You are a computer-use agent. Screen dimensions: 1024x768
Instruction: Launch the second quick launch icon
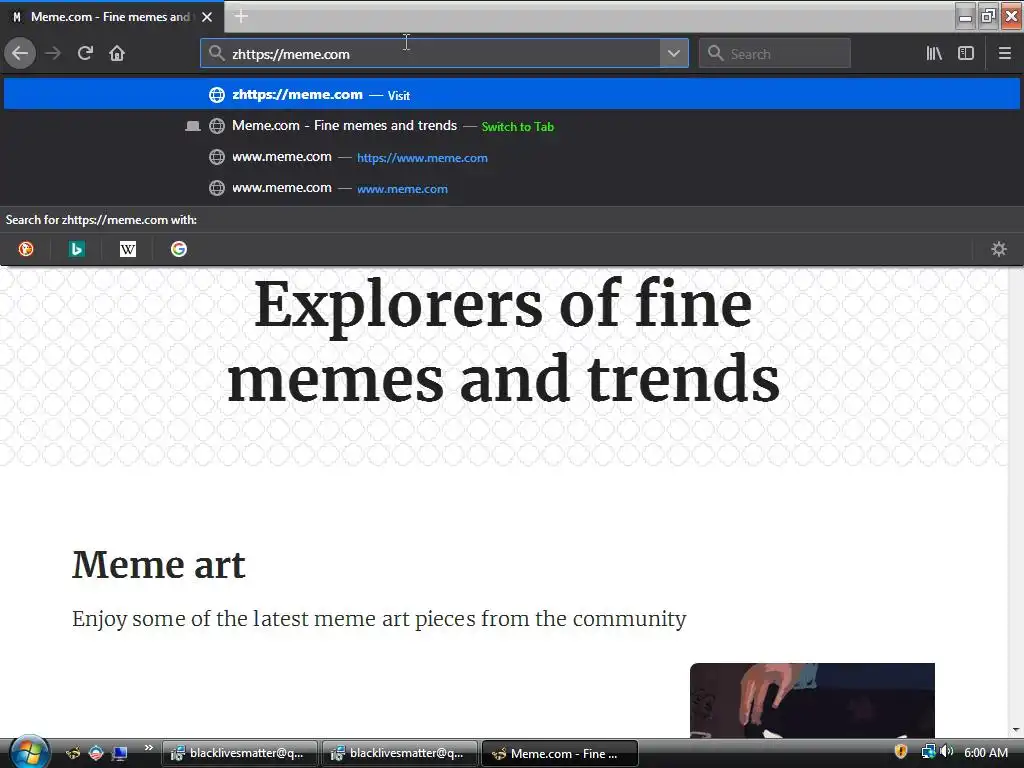point(96,754)
